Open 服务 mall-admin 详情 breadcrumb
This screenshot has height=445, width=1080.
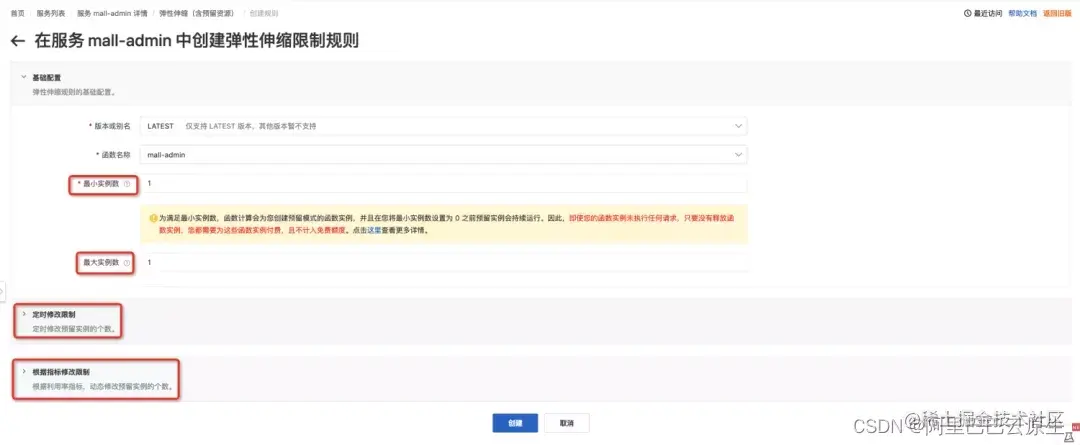(112, 13)
